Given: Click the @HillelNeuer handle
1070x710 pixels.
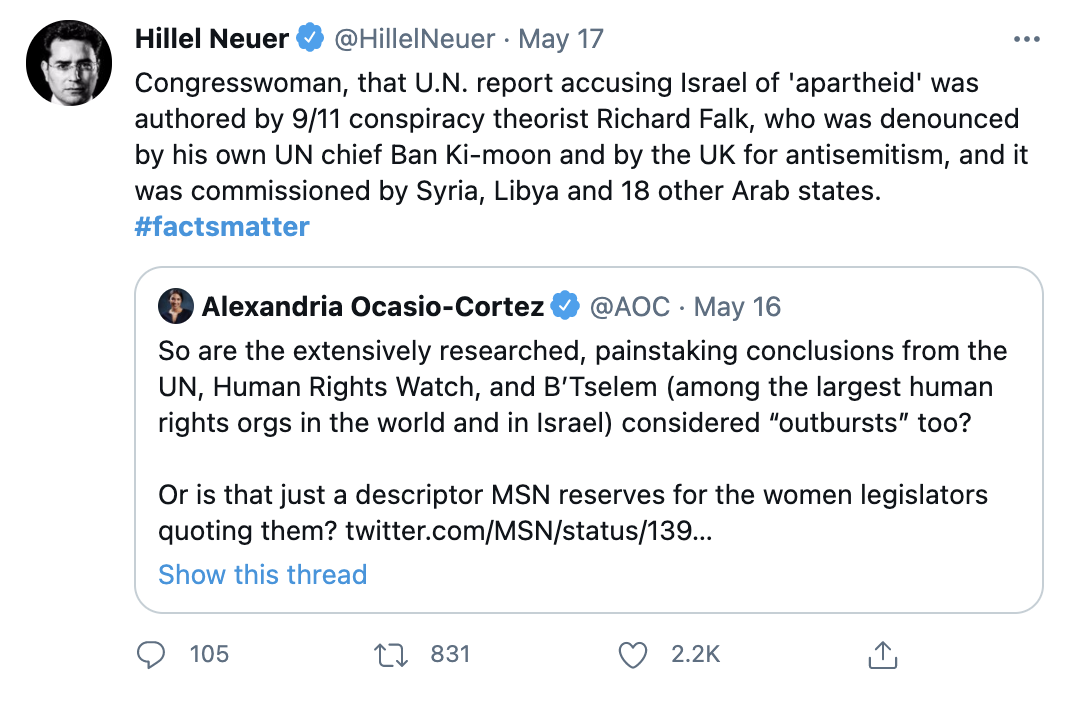Looking at the screenshot, I should (414, 39).
